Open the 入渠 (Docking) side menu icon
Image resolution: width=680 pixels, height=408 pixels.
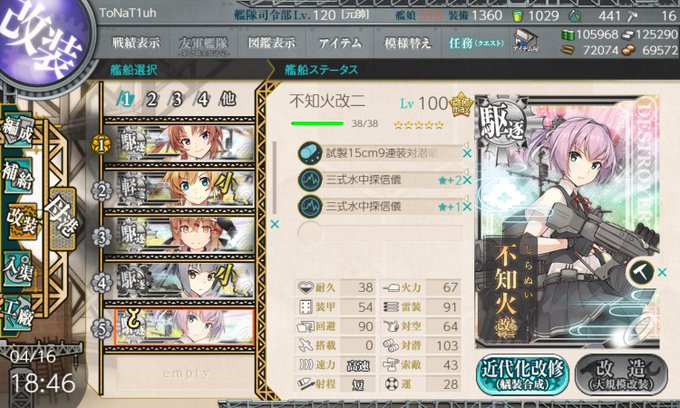point(18,270)
